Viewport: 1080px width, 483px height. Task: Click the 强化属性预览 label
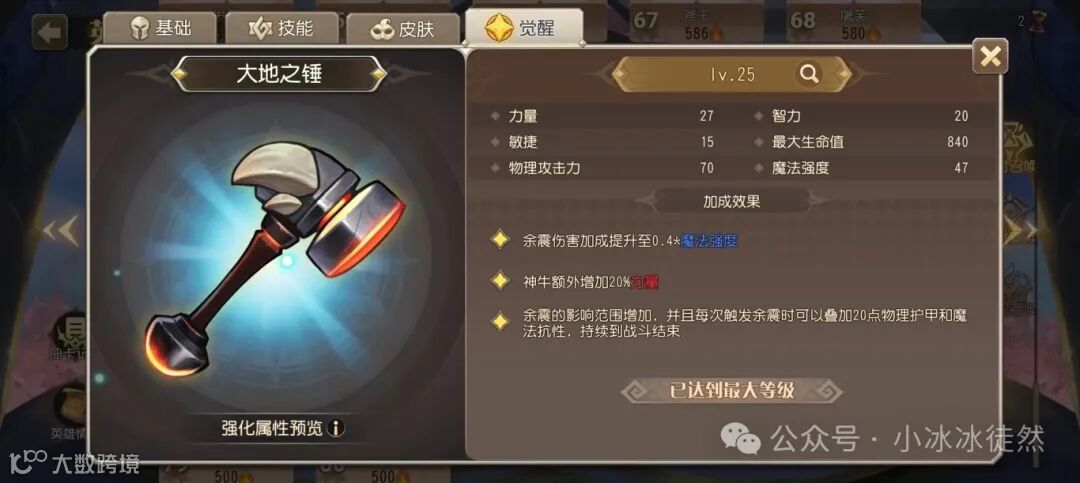click(272, 429)
